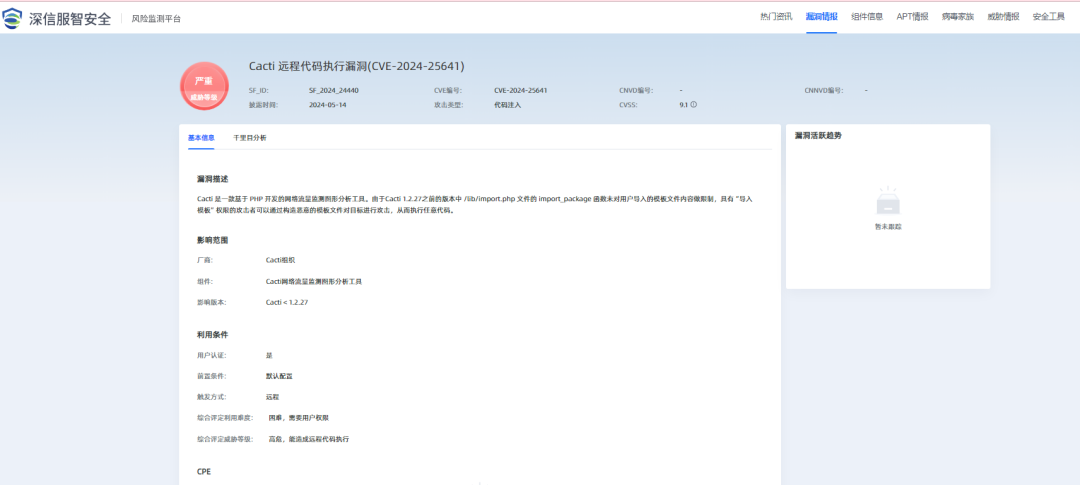This screenshot has width=1080, height=485.
Task: Click the red 严重 threat level badge
Action: (x=203, y=87)
